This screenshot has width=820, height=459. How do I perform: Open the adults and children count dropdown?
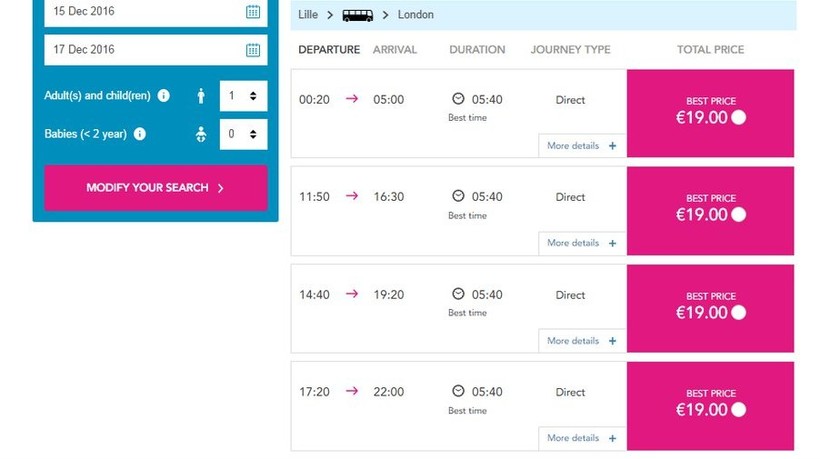tap(243, 96)
